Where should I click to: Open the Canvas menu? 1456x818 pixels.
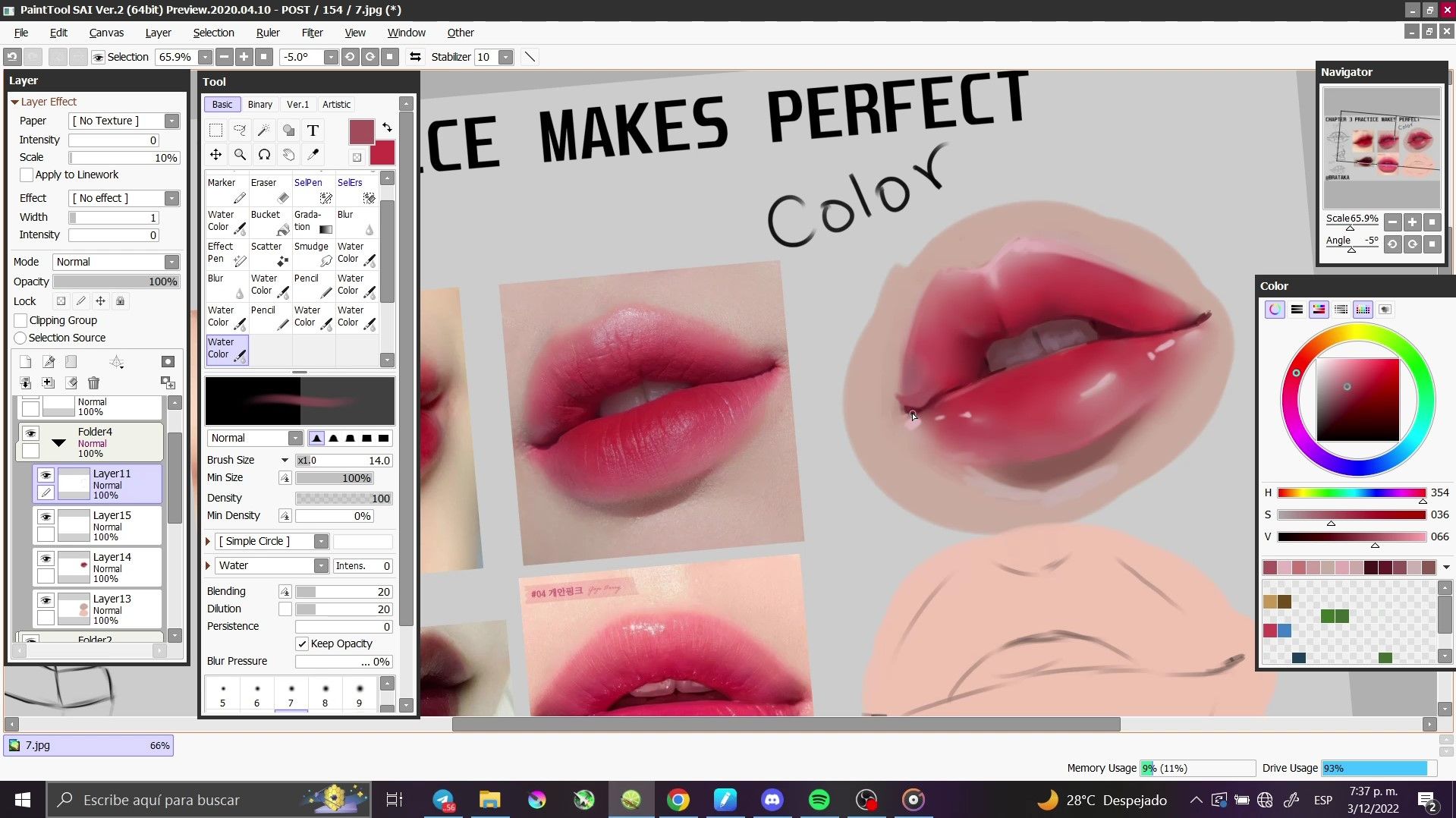106,33
